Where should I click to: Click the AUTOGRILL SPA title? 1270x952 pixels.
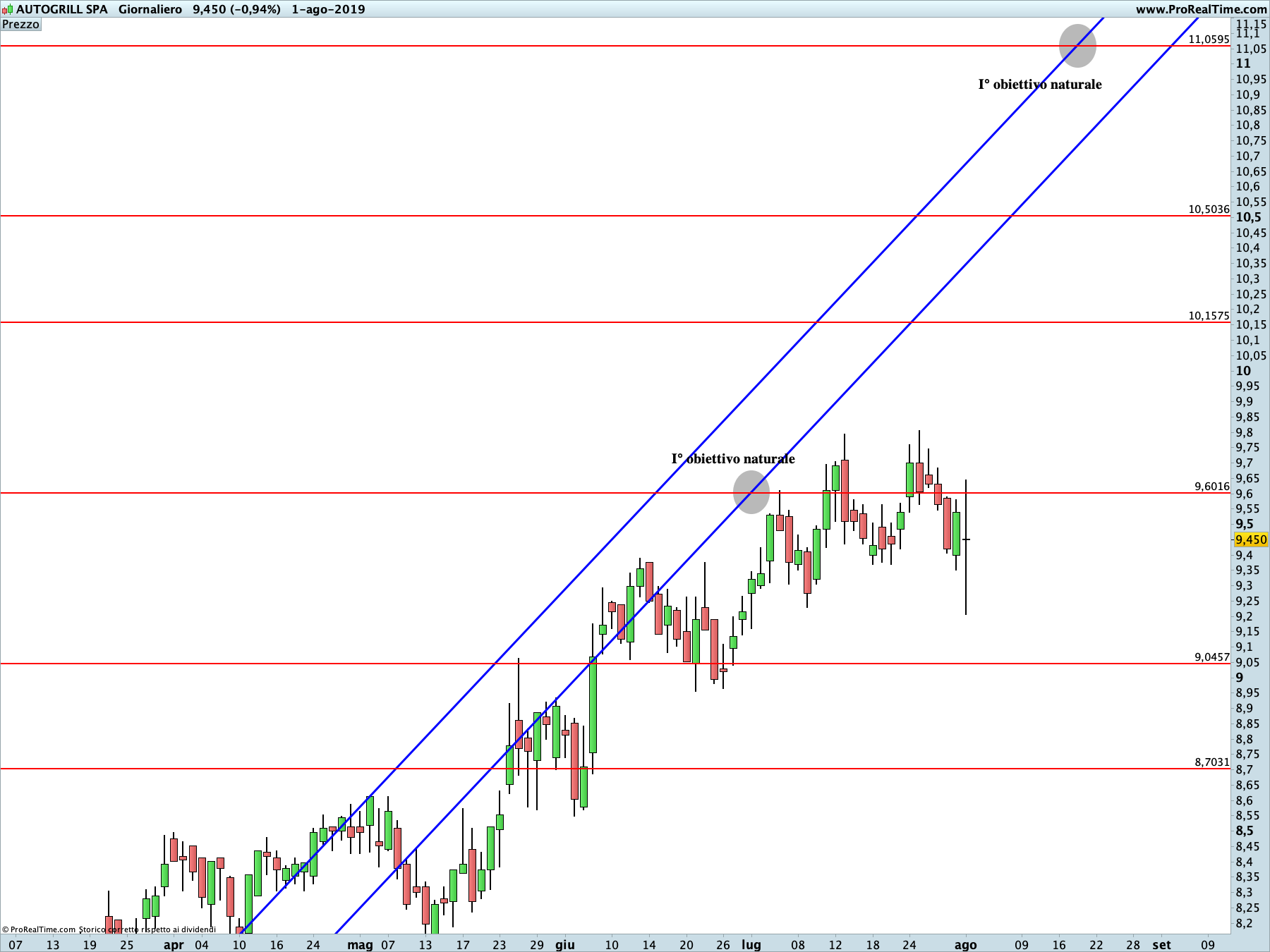pos(62,9)
